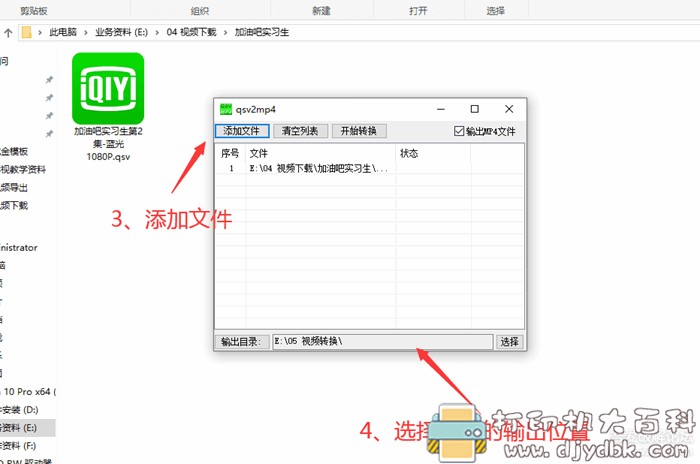Open the 金模板 sidebar folder
The image size is (700, 464).
[x=14, y=151]
